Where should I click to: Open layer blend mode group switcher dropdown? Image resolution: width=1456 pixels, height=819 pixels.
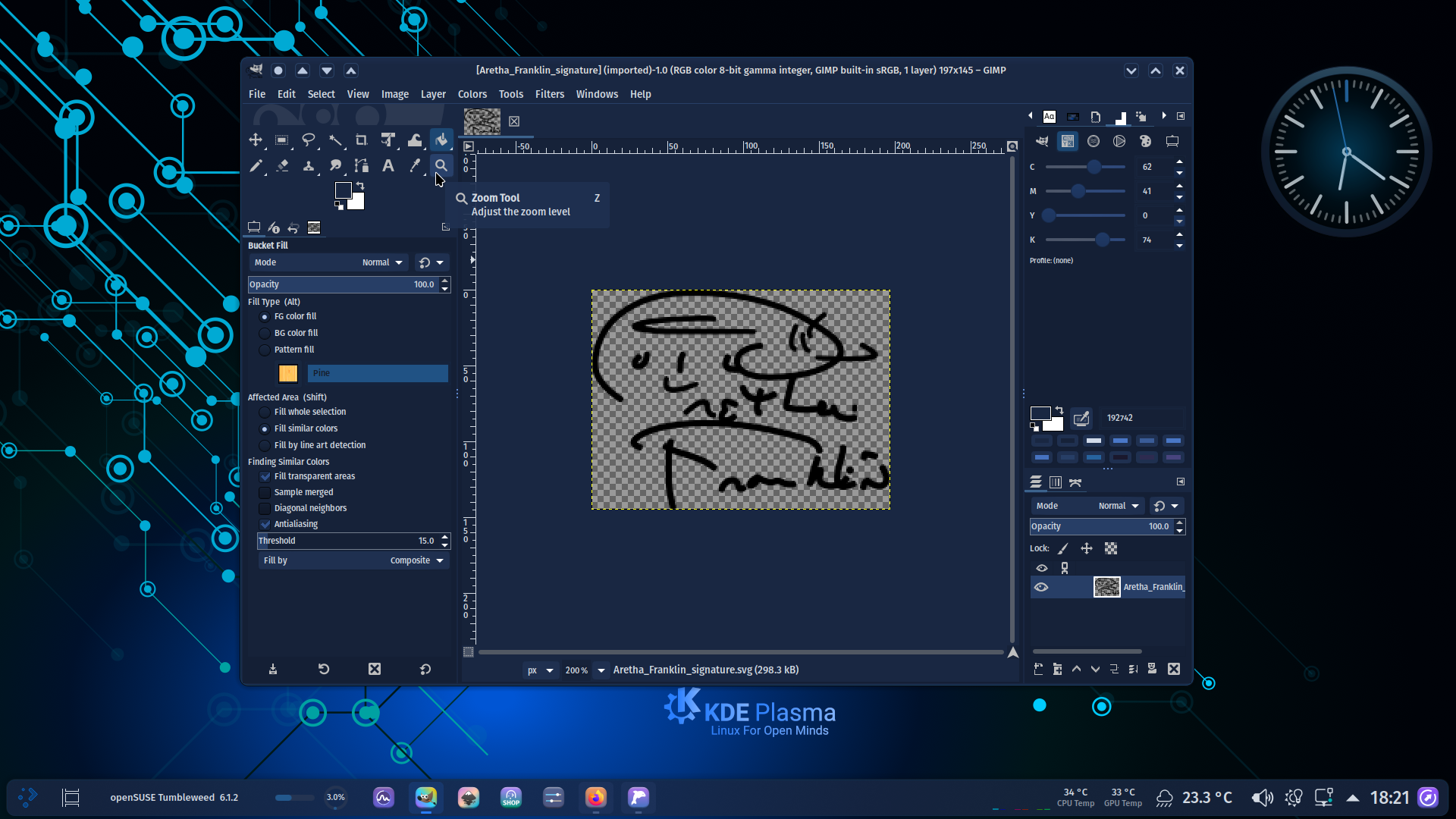pos(1166,506)
